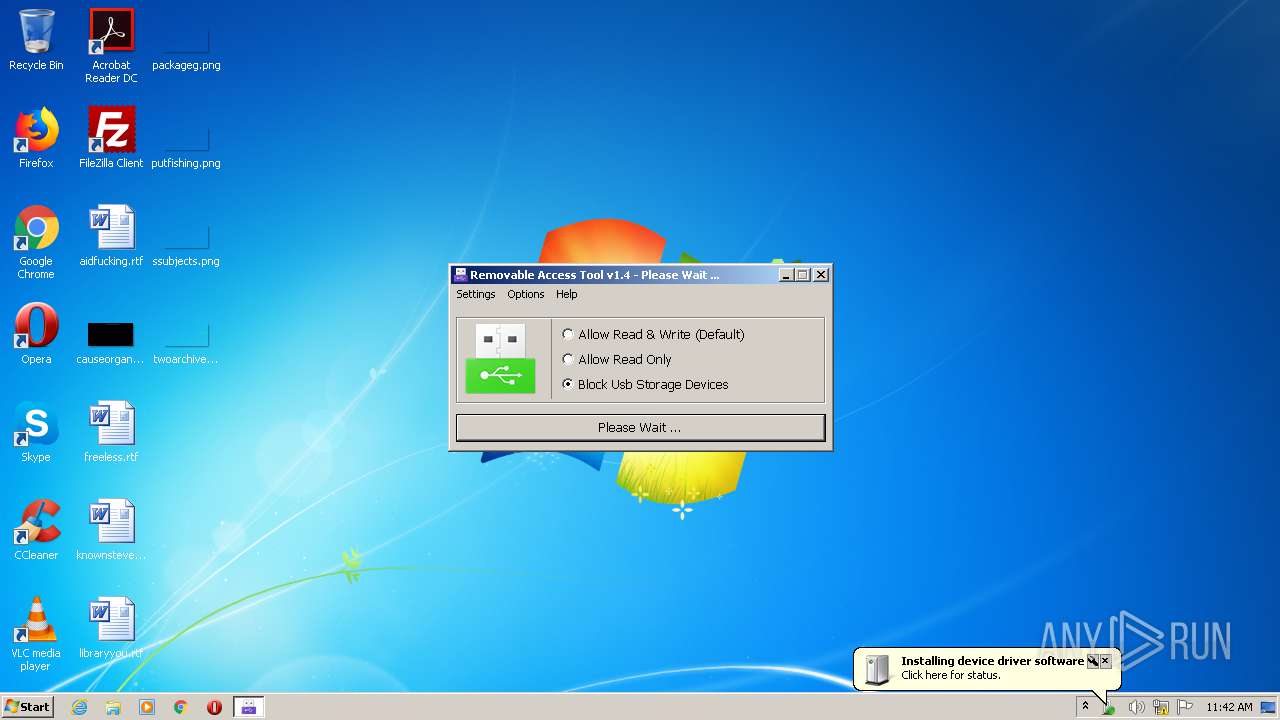Open the Windows Start menu
1280x720 pixels.
27,706
